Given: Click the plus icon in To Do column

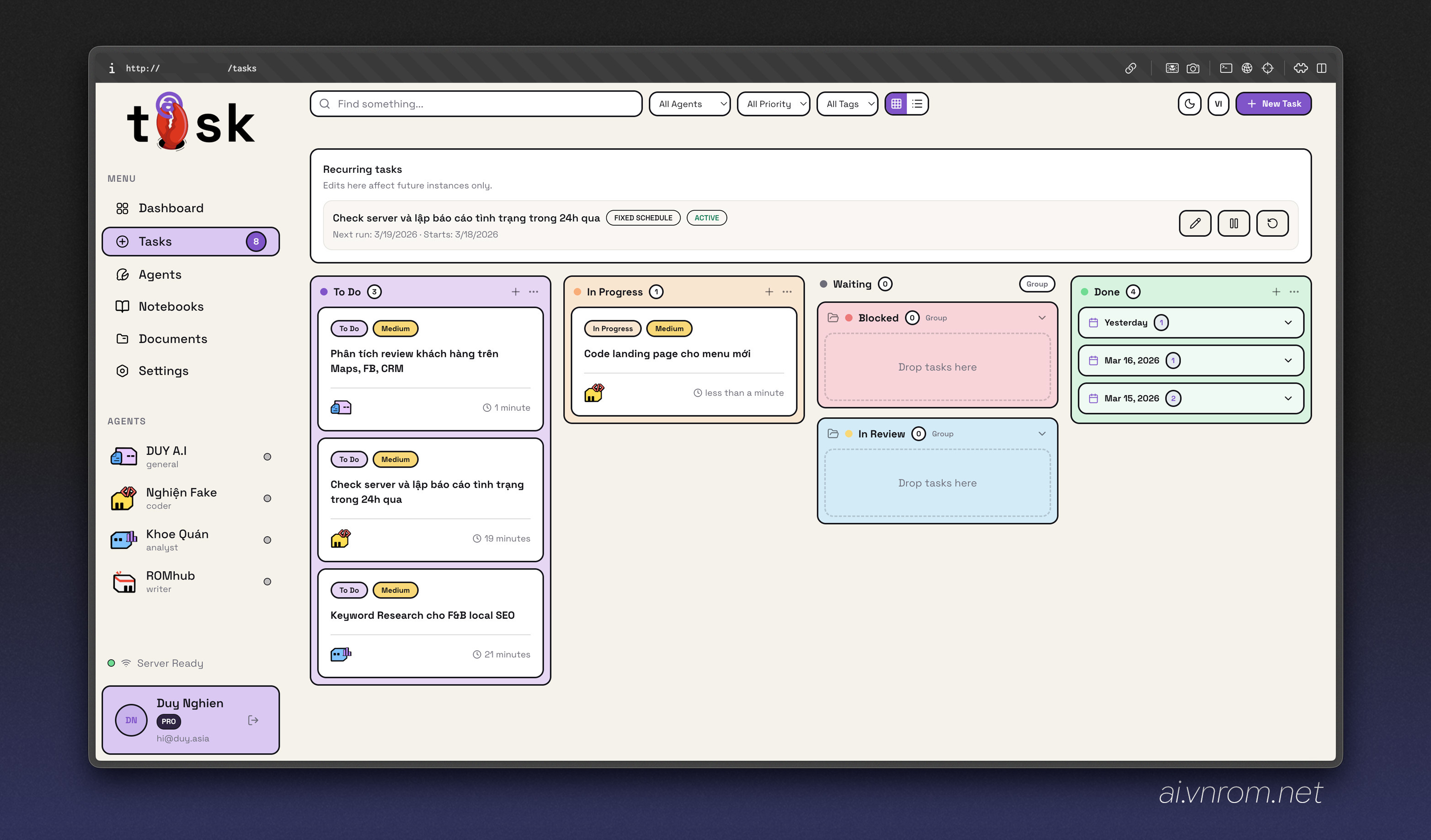Looking at the screenshot, I should (515, 292).
